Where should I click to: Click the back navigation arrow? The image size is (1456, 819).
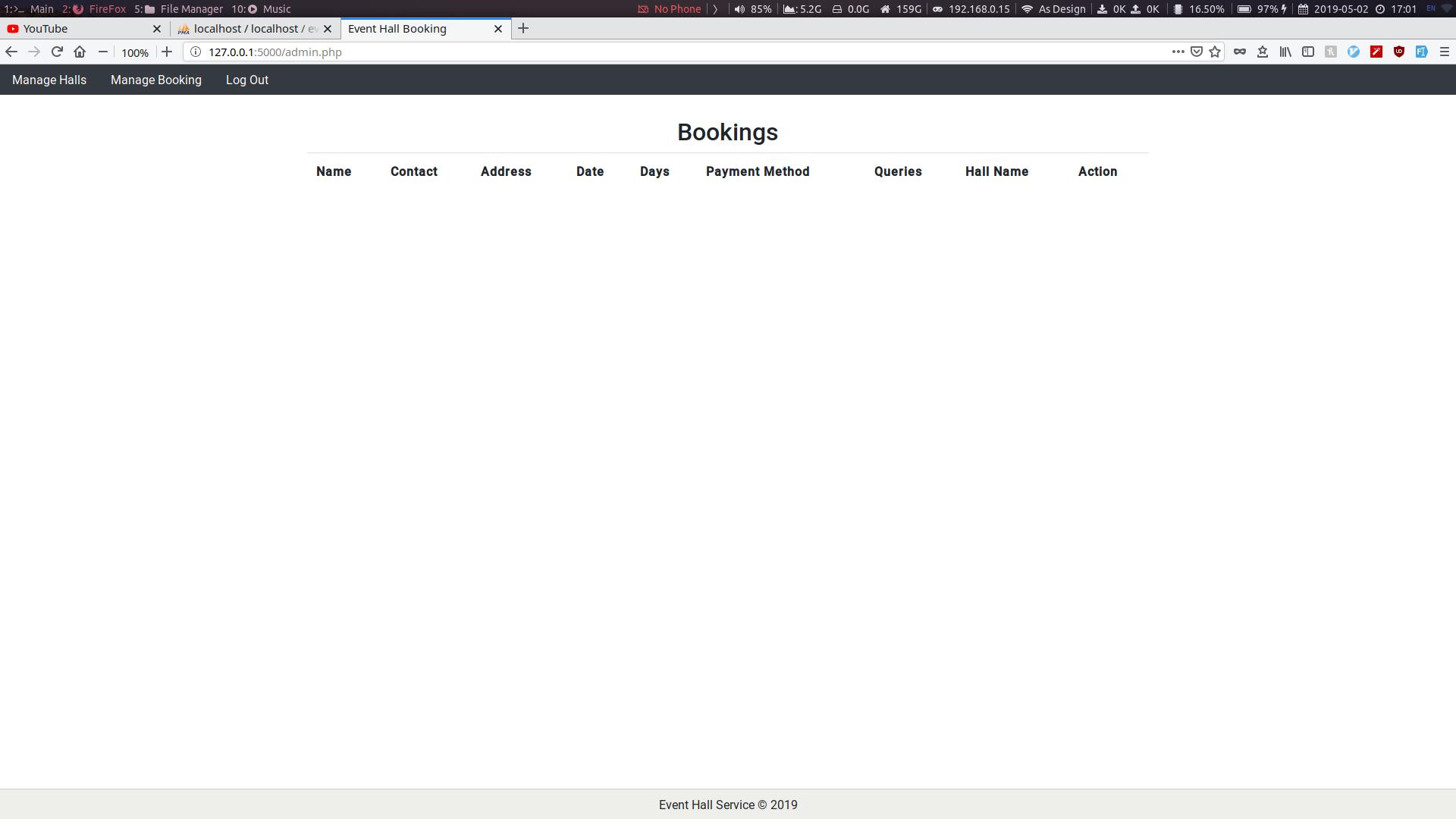click(x=11, y=52)
